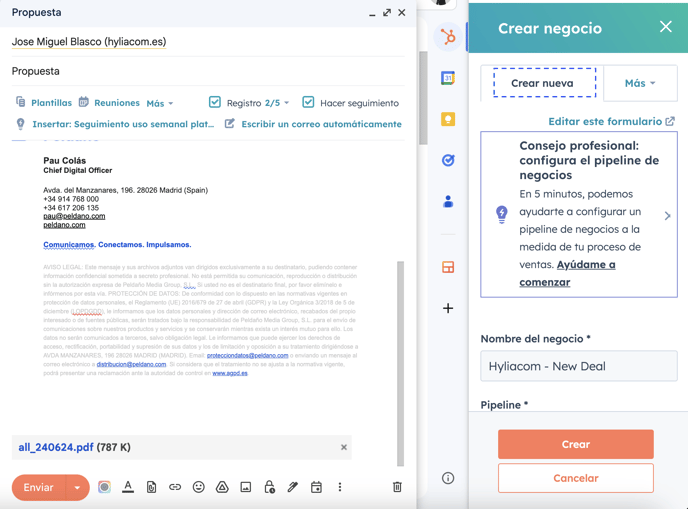Open the www.agpd.es link

(x=230, y=373)
